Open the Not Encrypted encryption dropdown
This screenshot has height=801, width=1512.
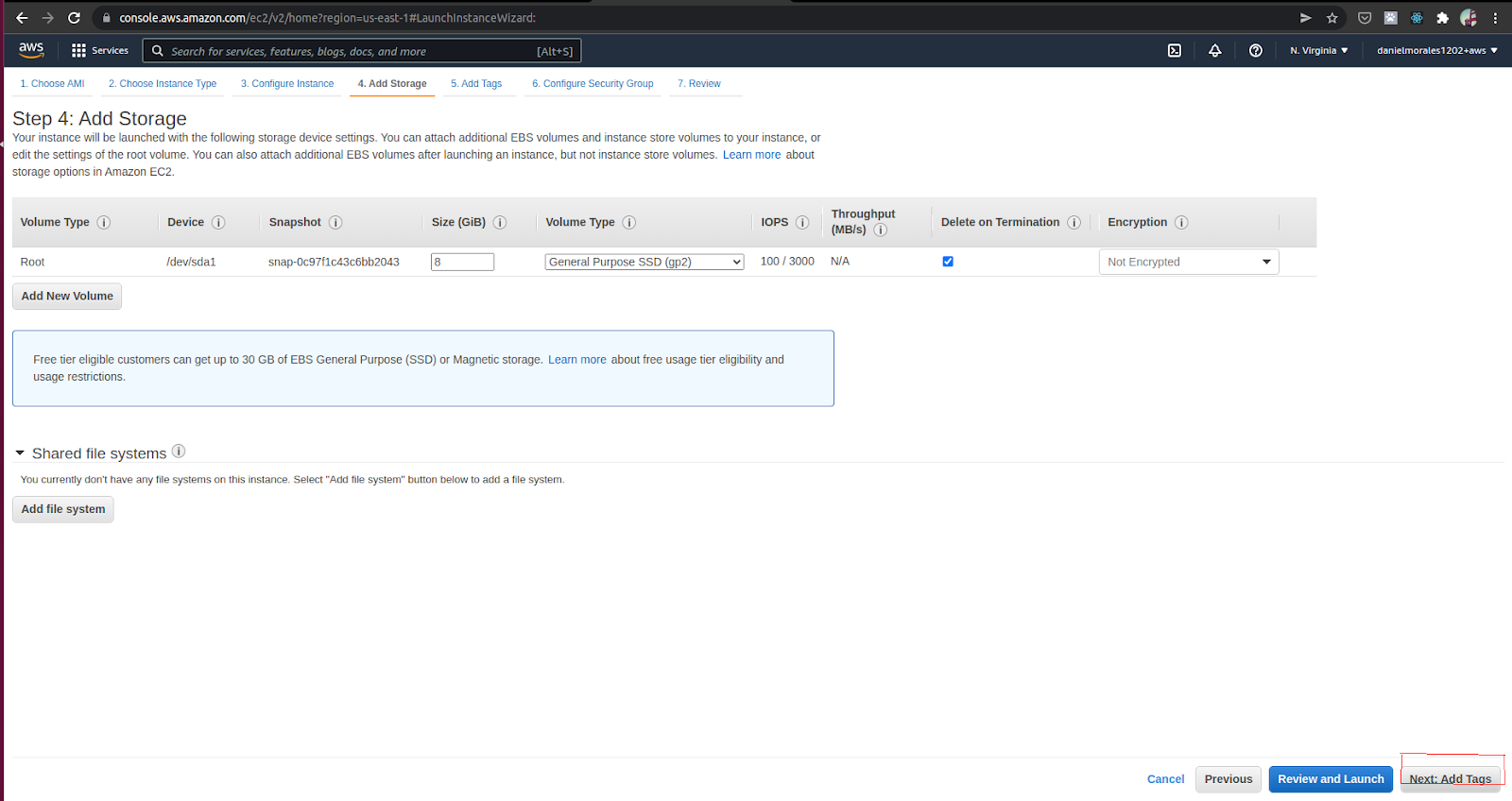pyautogui.click(x=1189, y=262)
